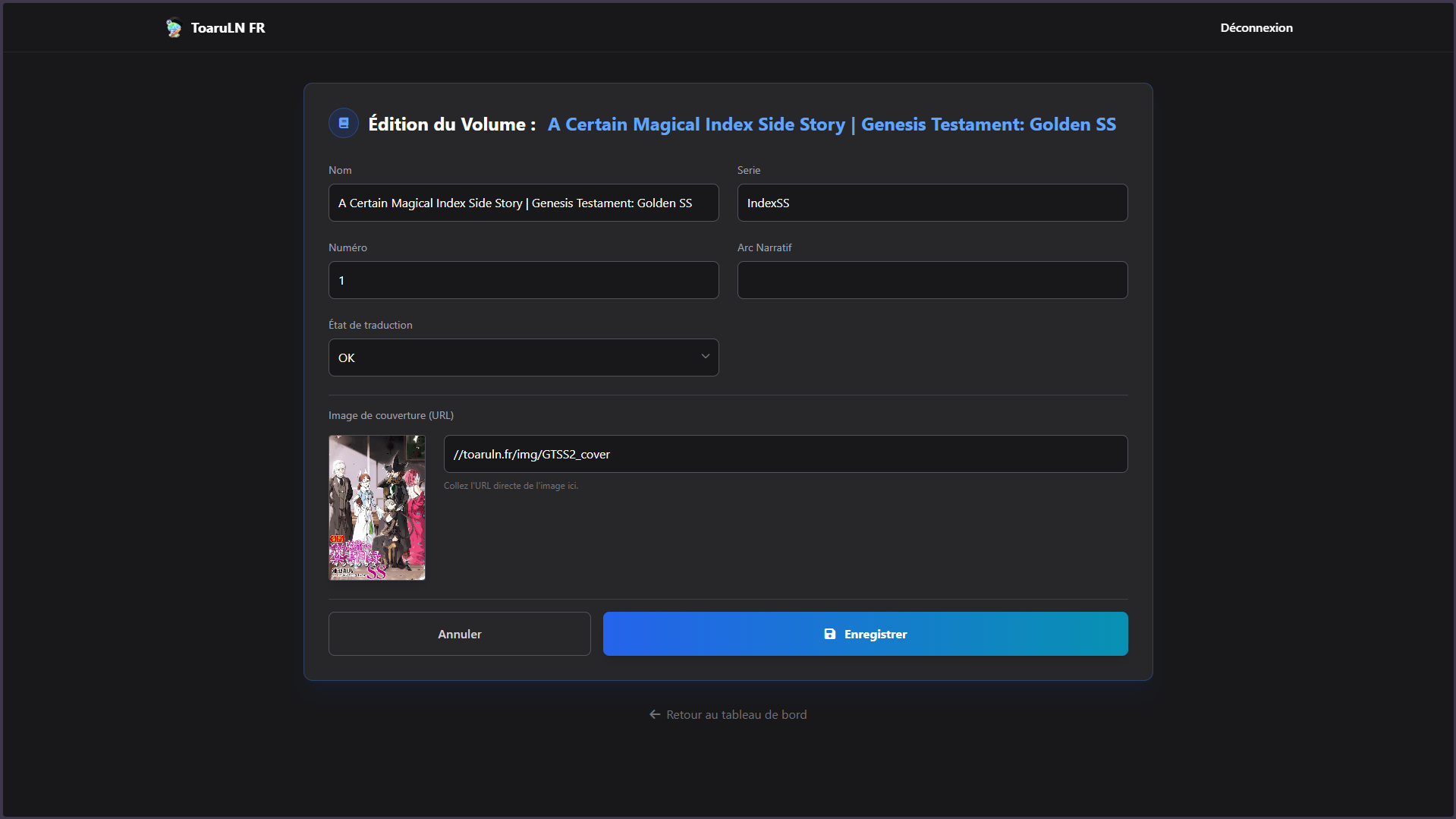Click the Image de couverture (URL) label
Image resolution: width=1456 pixels, height=819 pixels.
pos(391,415)
